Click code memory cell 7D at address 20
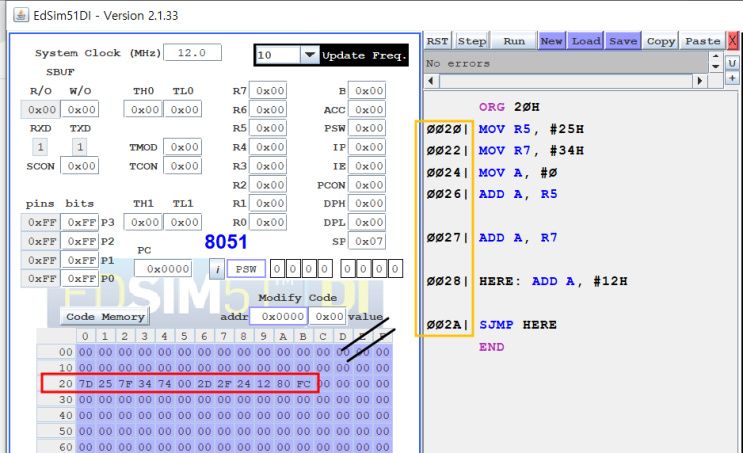Image resolution: width=743 pixels, height=453 pixels. click(x=86, y=383)
